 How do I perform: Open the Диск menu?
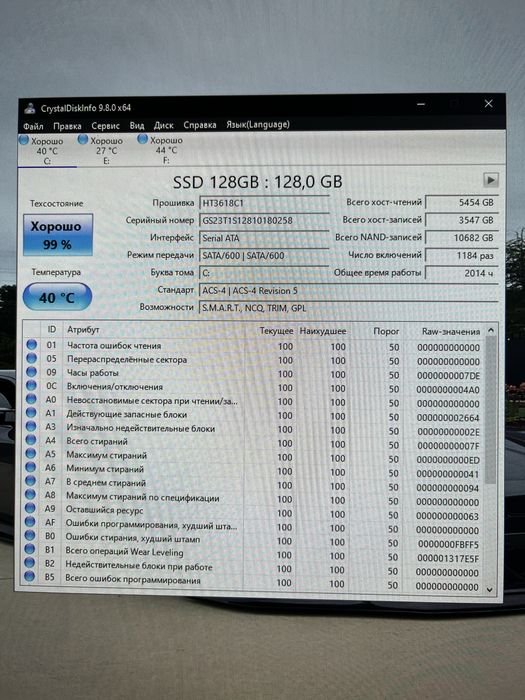(163, 125)
